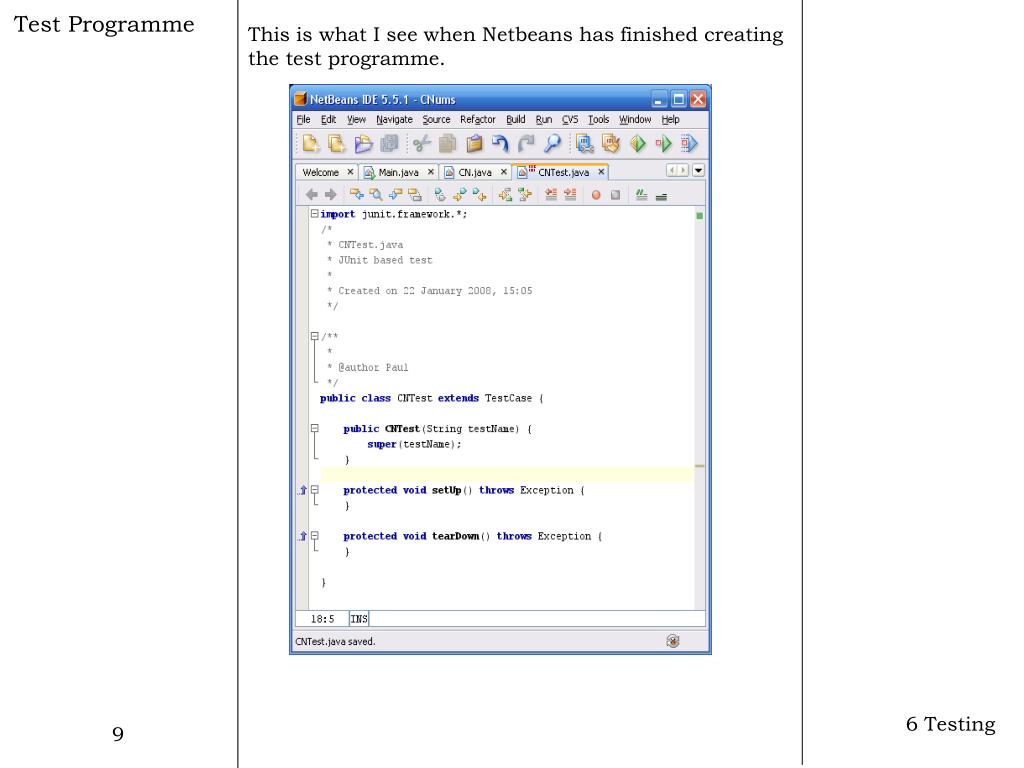Click the editor Back arrow icon
This screenshot has height=768, width=1024.
(x=312, y=195)
